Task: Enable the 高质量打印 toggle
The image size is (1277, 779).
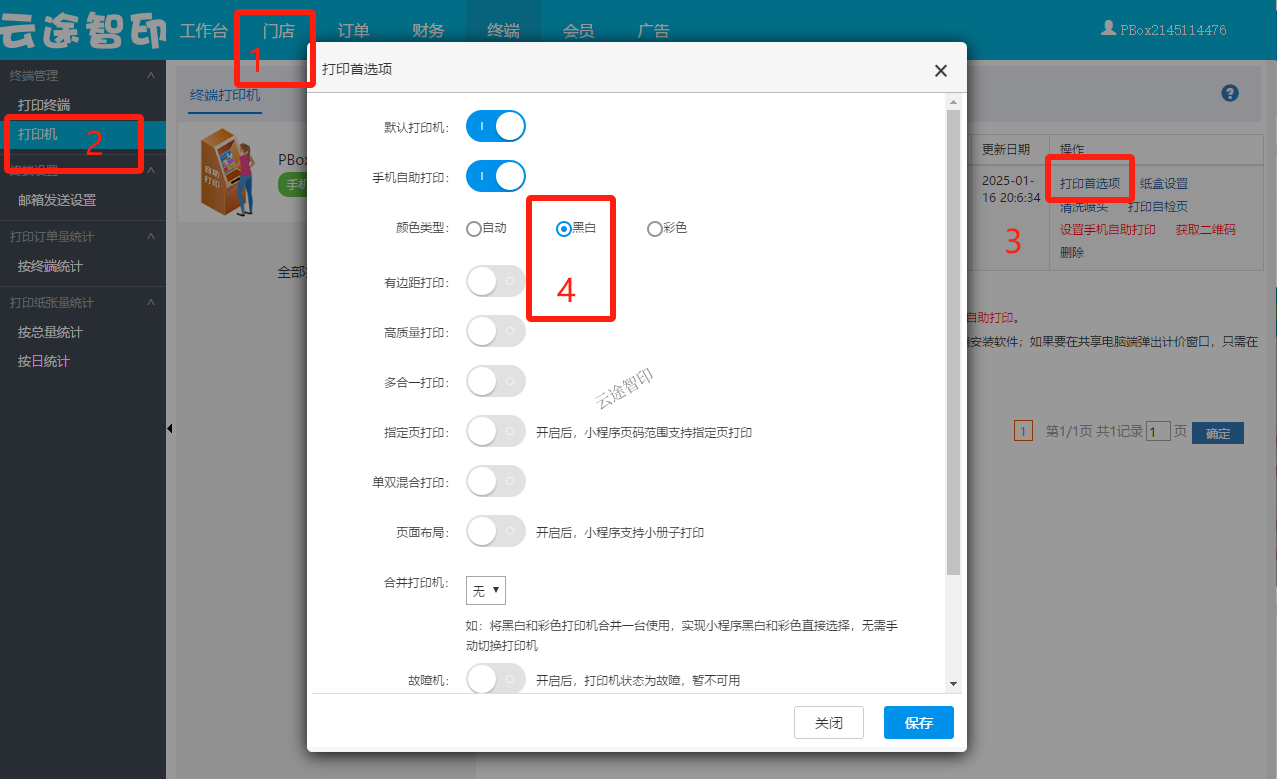Action: (495, 331)
